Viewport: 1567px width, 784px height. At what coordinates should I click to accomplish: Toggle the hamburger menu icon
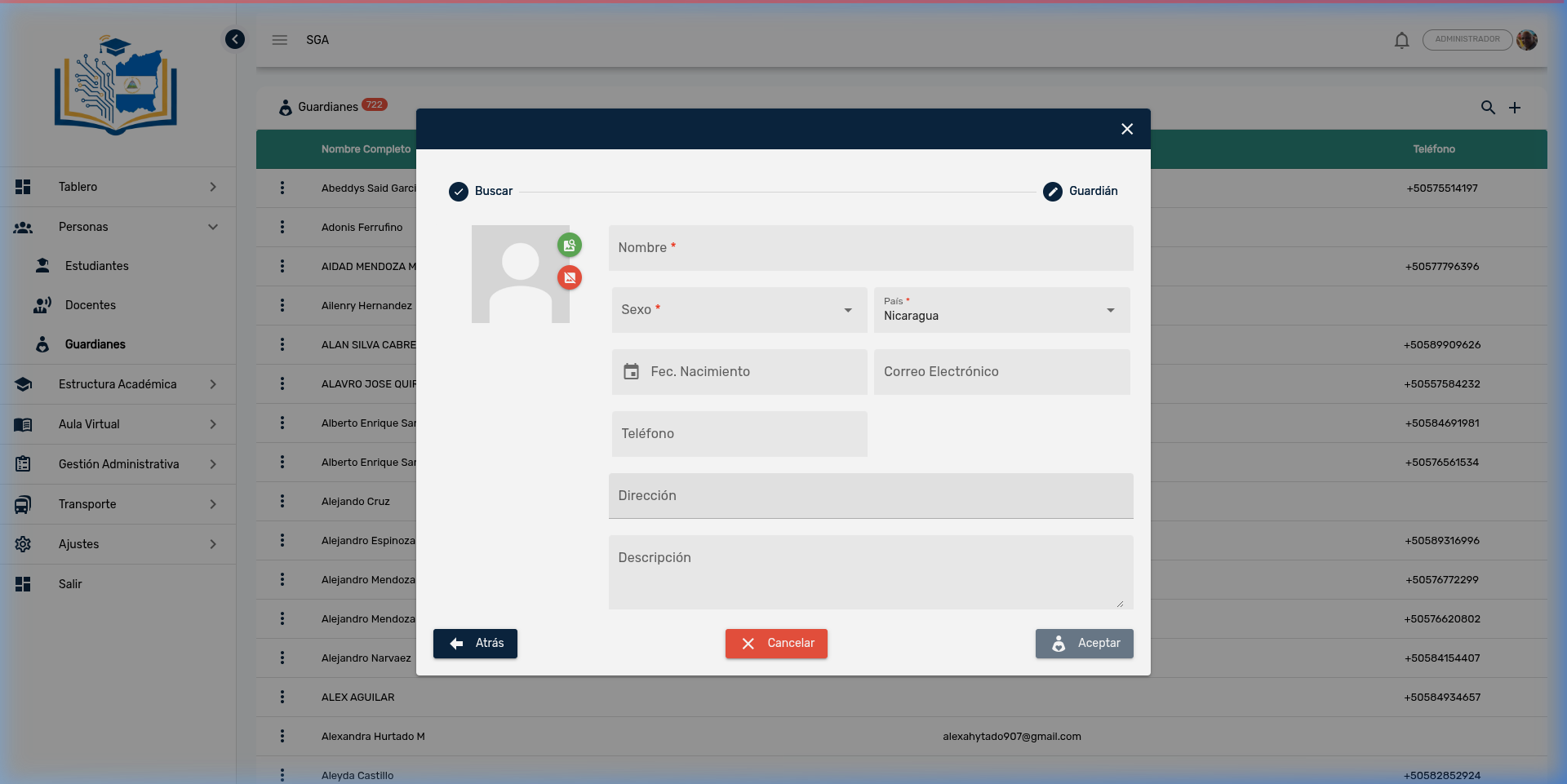(x=280, y=40)
